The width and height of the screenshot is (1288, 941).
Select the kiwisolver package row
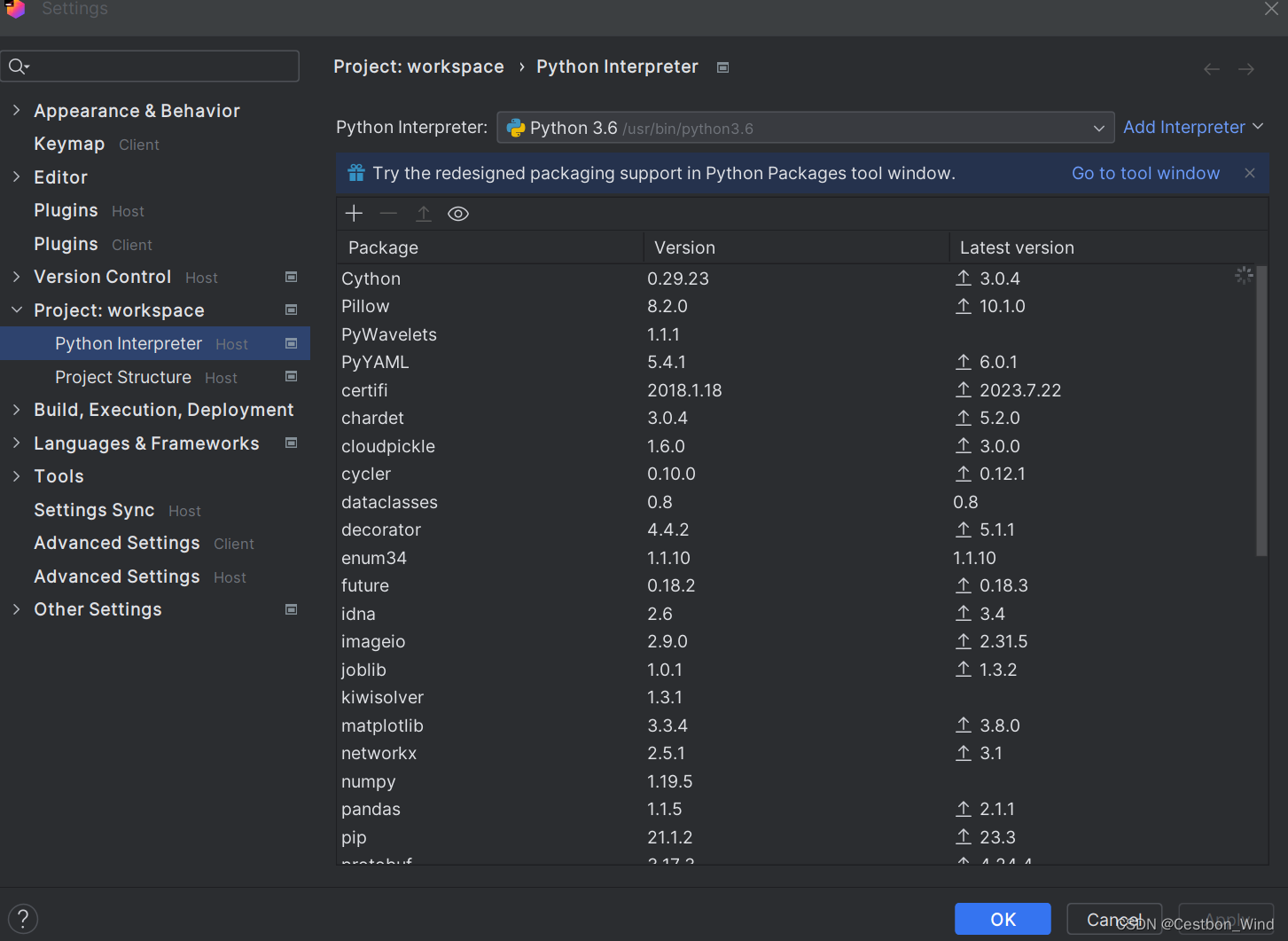[796, 697]
